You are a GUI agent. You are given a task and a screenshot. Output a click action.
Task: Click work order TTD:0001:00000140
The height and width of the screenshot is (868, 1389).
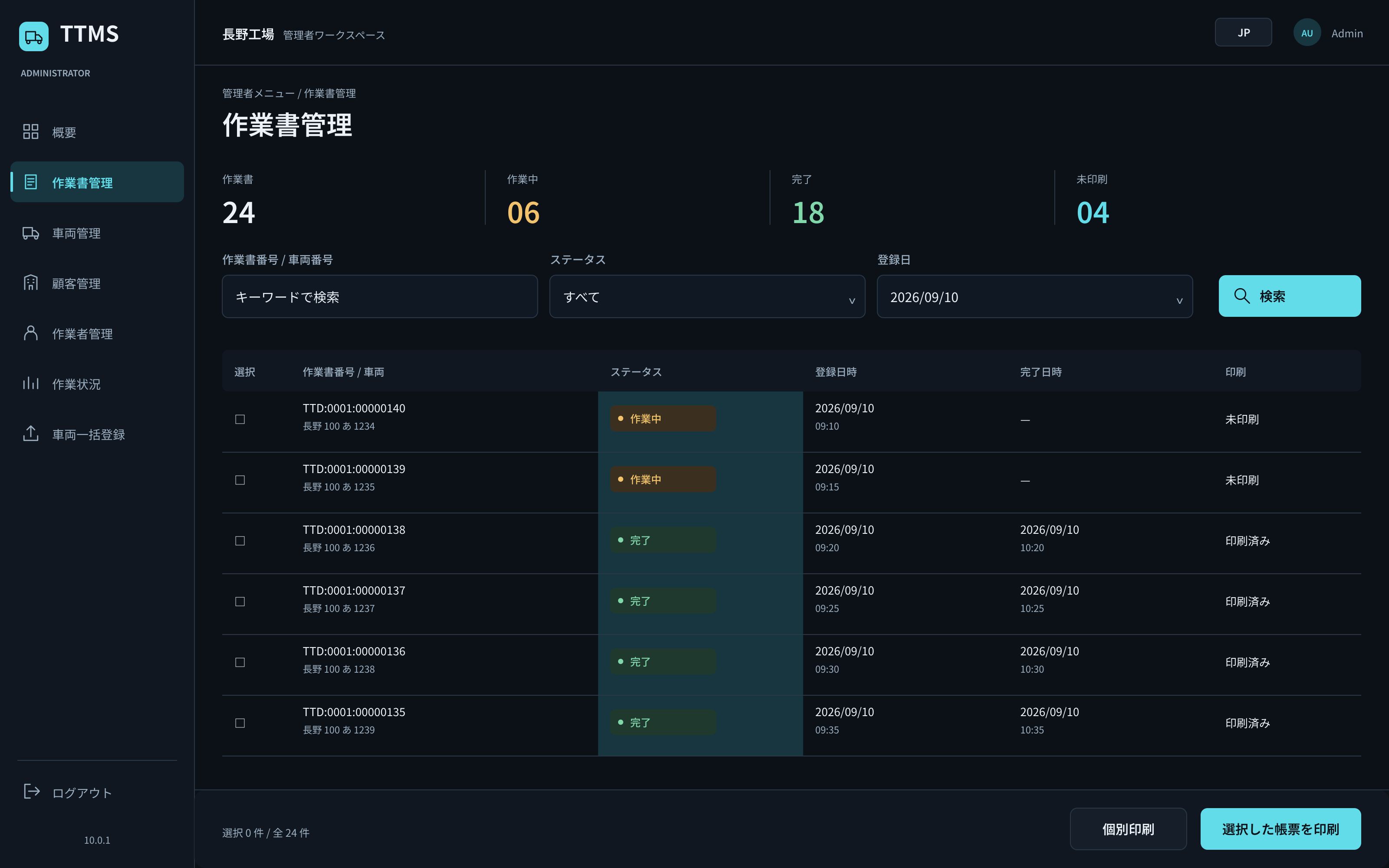click(354, 408)
